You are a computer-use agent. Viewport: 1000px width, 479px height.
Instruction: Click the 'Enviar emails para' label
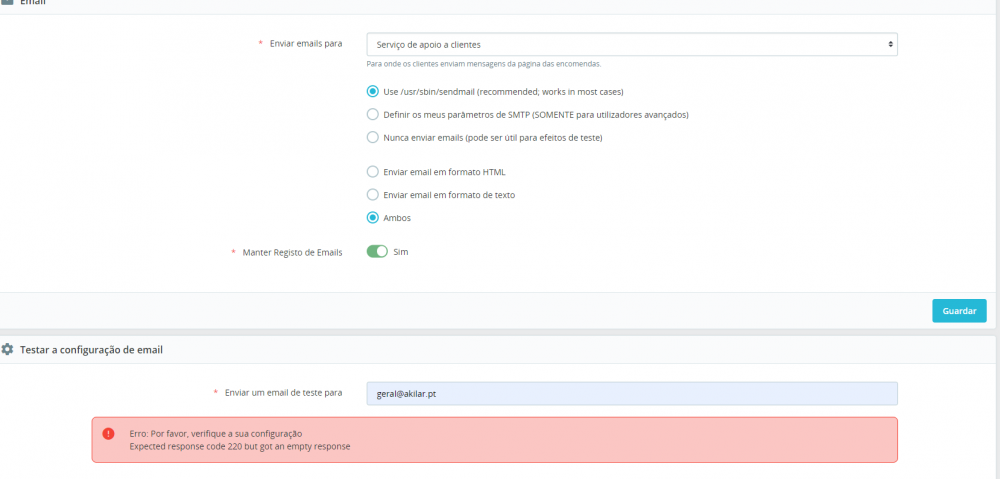[x=306, y=44]
